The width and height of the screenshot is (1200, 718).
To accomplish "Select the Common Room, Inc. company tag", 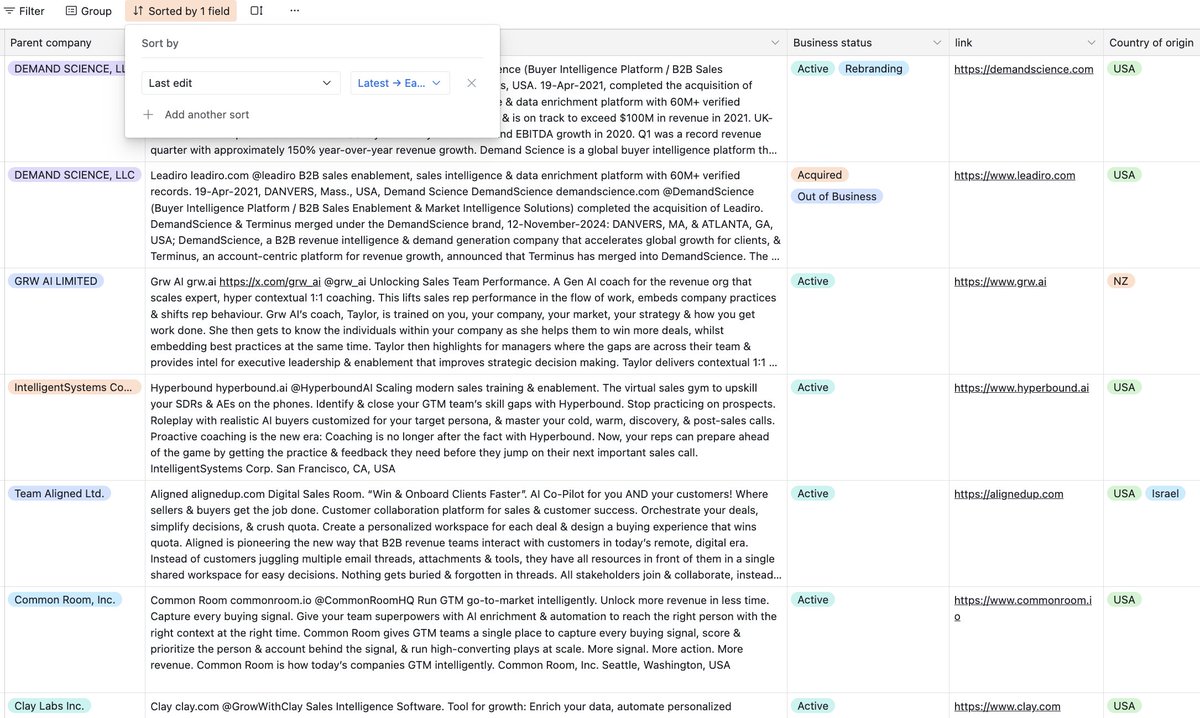I will tap(65, 599).
